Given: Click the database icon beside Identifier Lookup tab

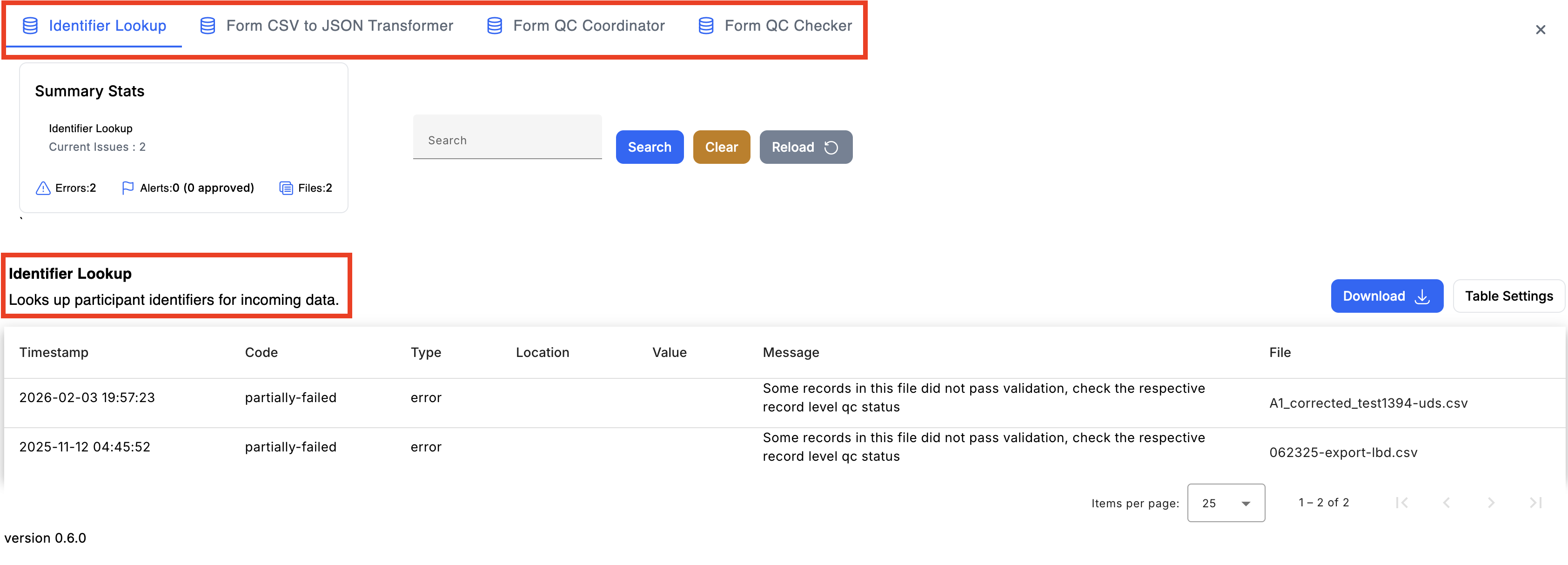Looking at the screenshot, I should 30,26.
